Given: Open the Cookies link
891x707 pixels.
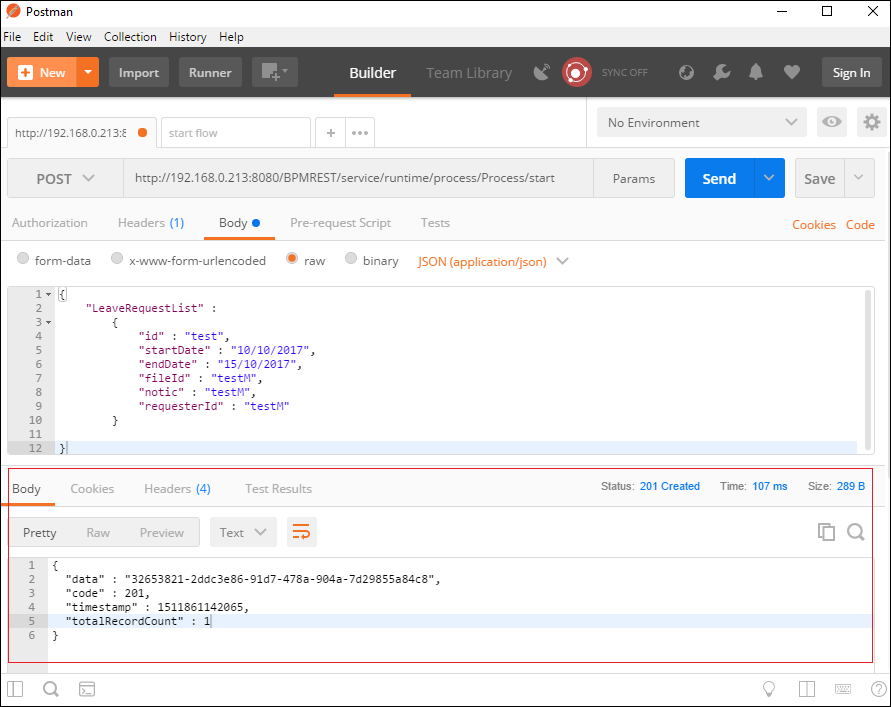Looking at the screenshot, I should [814, 224].
